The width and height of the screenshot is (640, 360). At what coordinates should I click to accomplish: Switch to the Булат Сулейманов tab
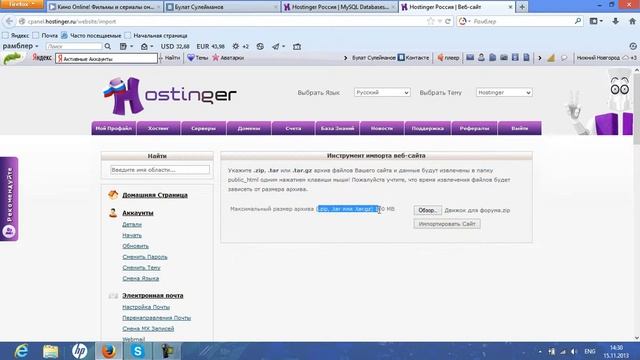click(222, 7)
